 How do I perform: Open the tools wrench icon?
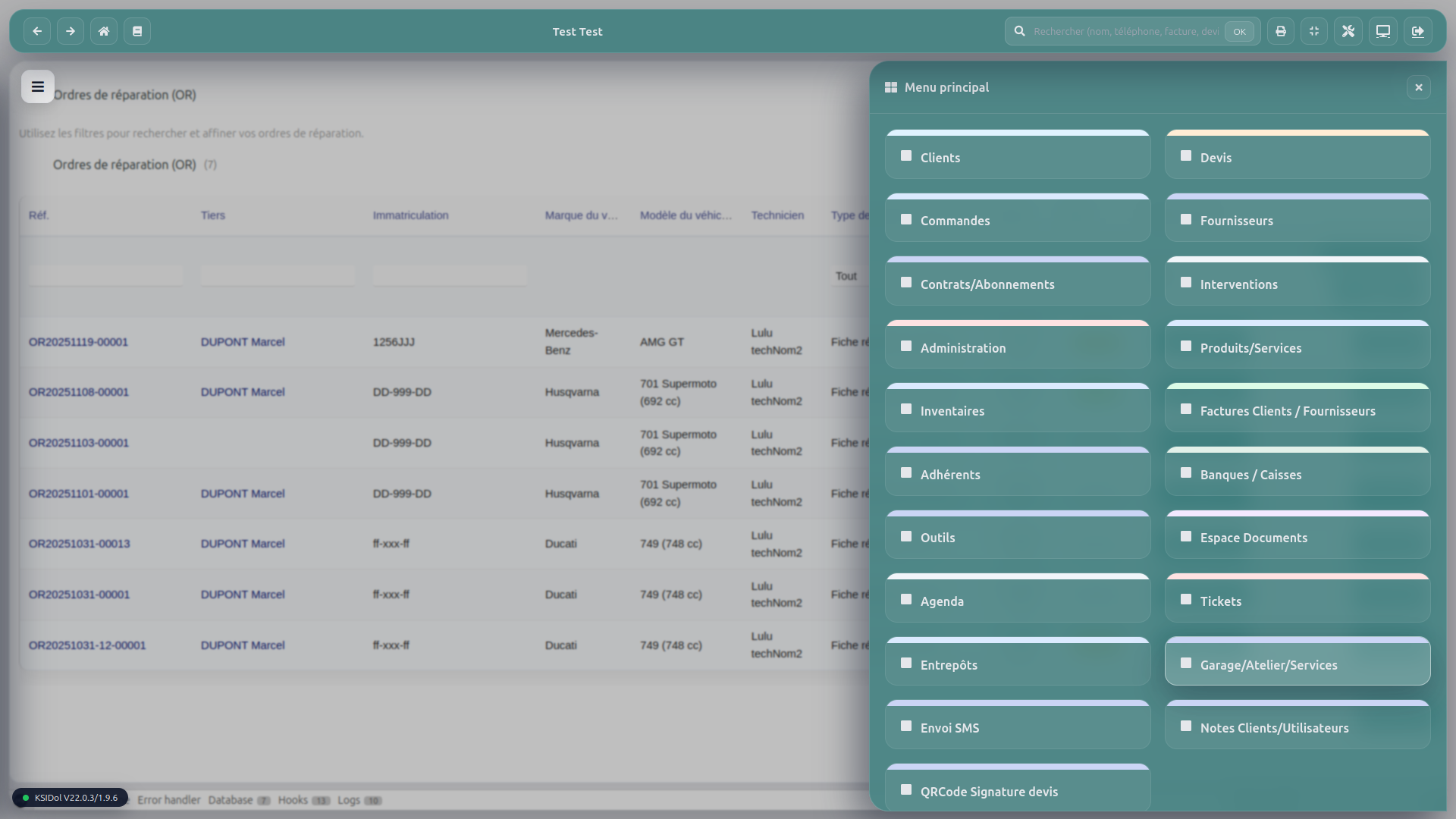(x=1348, y=31)
